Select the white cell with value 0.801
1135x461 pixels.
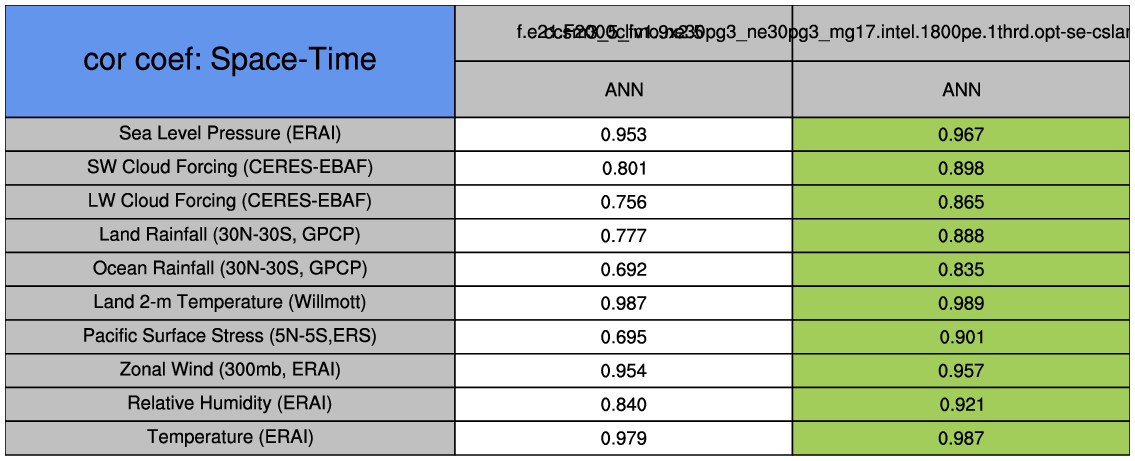click(x=624, y=168)
